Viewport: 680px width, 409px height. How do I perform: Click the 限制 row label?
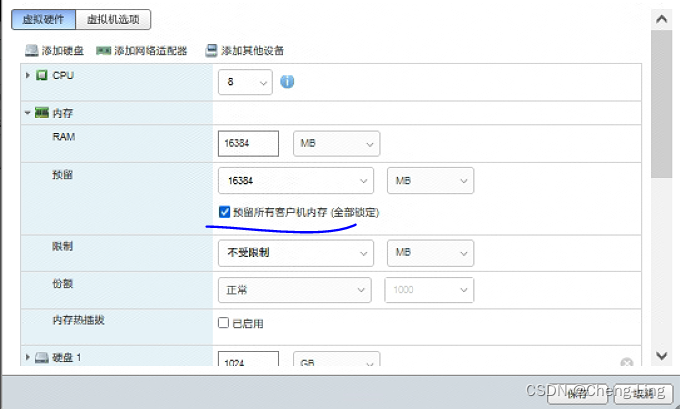click(62, 246)
